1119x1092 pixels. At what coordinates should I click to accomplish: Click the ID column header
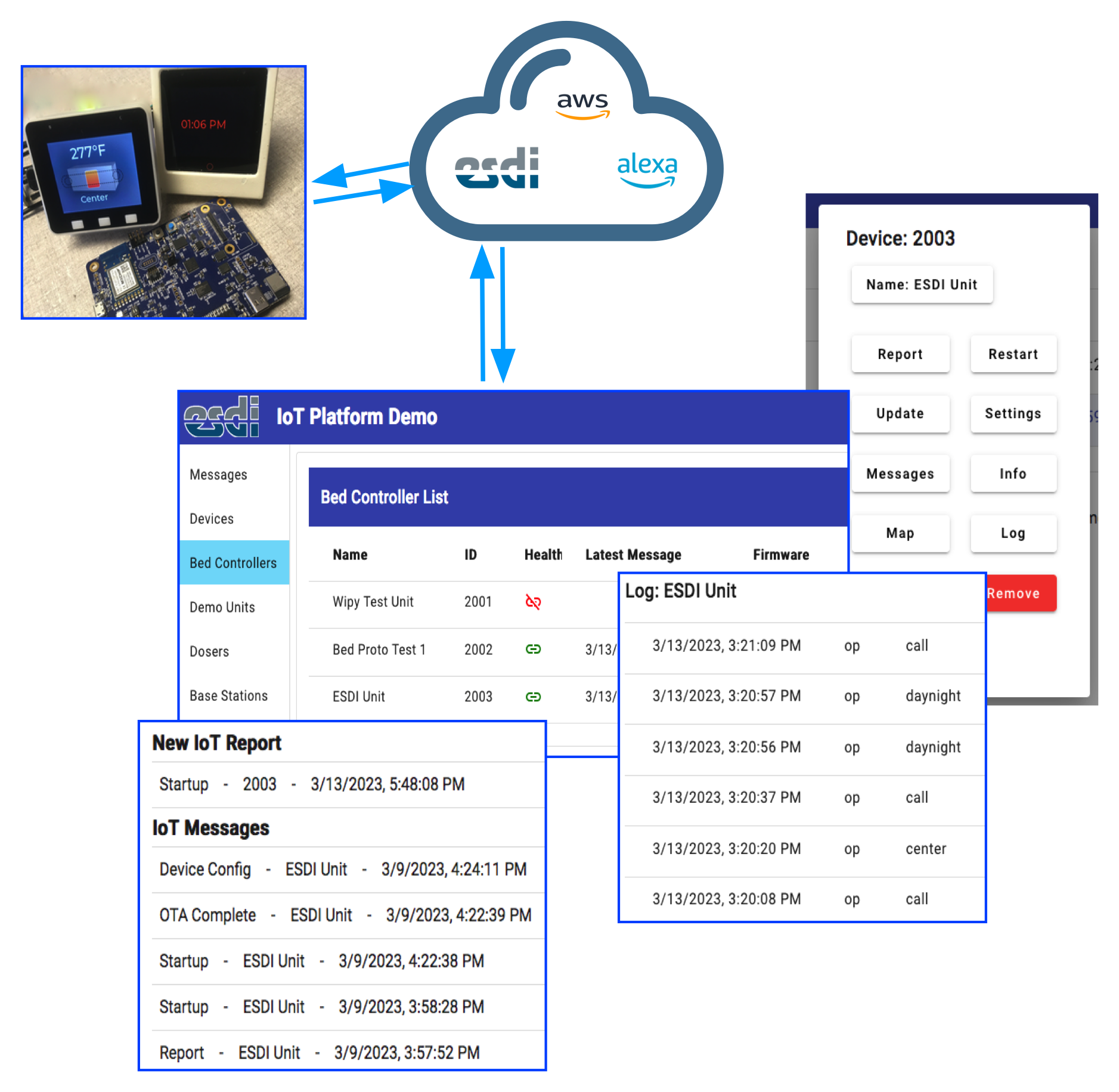[x=470, y=555]
